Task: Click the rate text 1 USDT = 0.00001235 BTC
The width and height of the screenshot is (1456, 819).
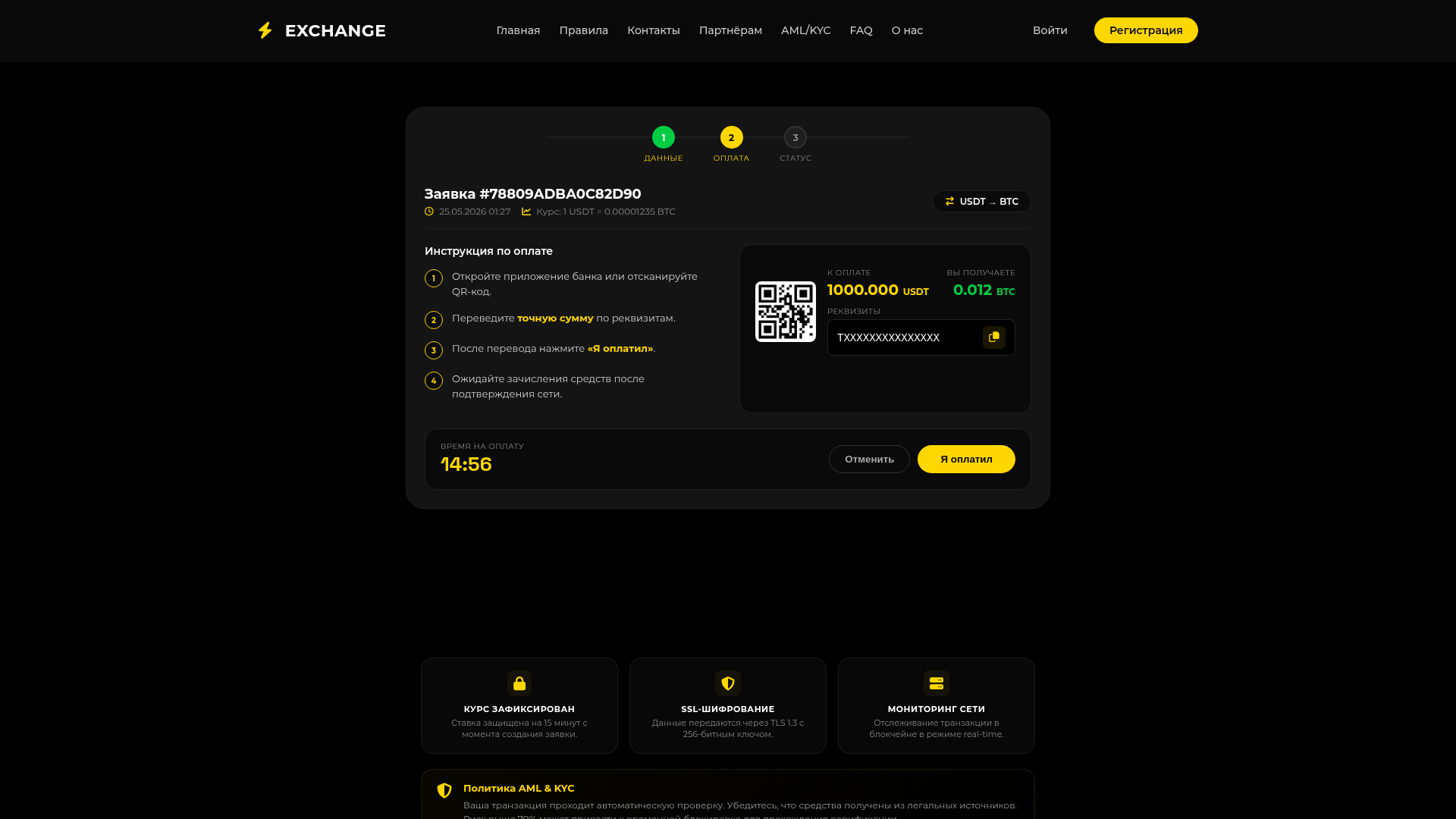Action: [619, 212]
